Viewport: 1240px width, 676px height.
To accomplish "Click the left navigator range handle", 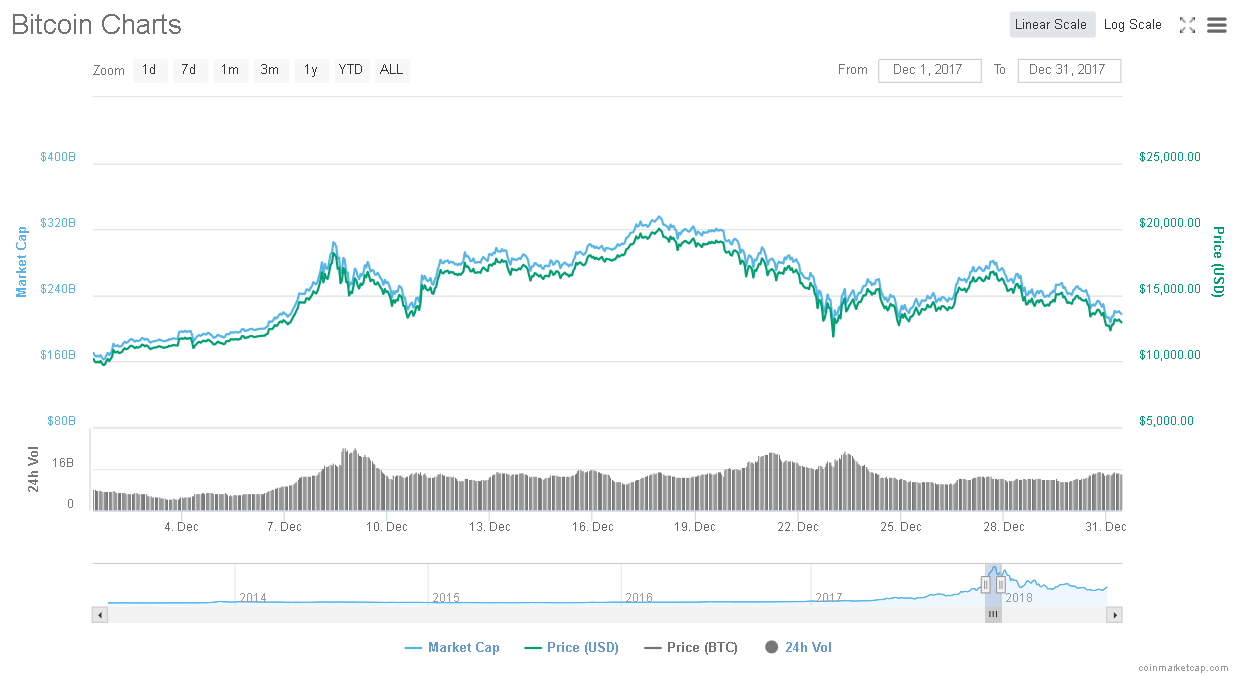I will point(984,585).
